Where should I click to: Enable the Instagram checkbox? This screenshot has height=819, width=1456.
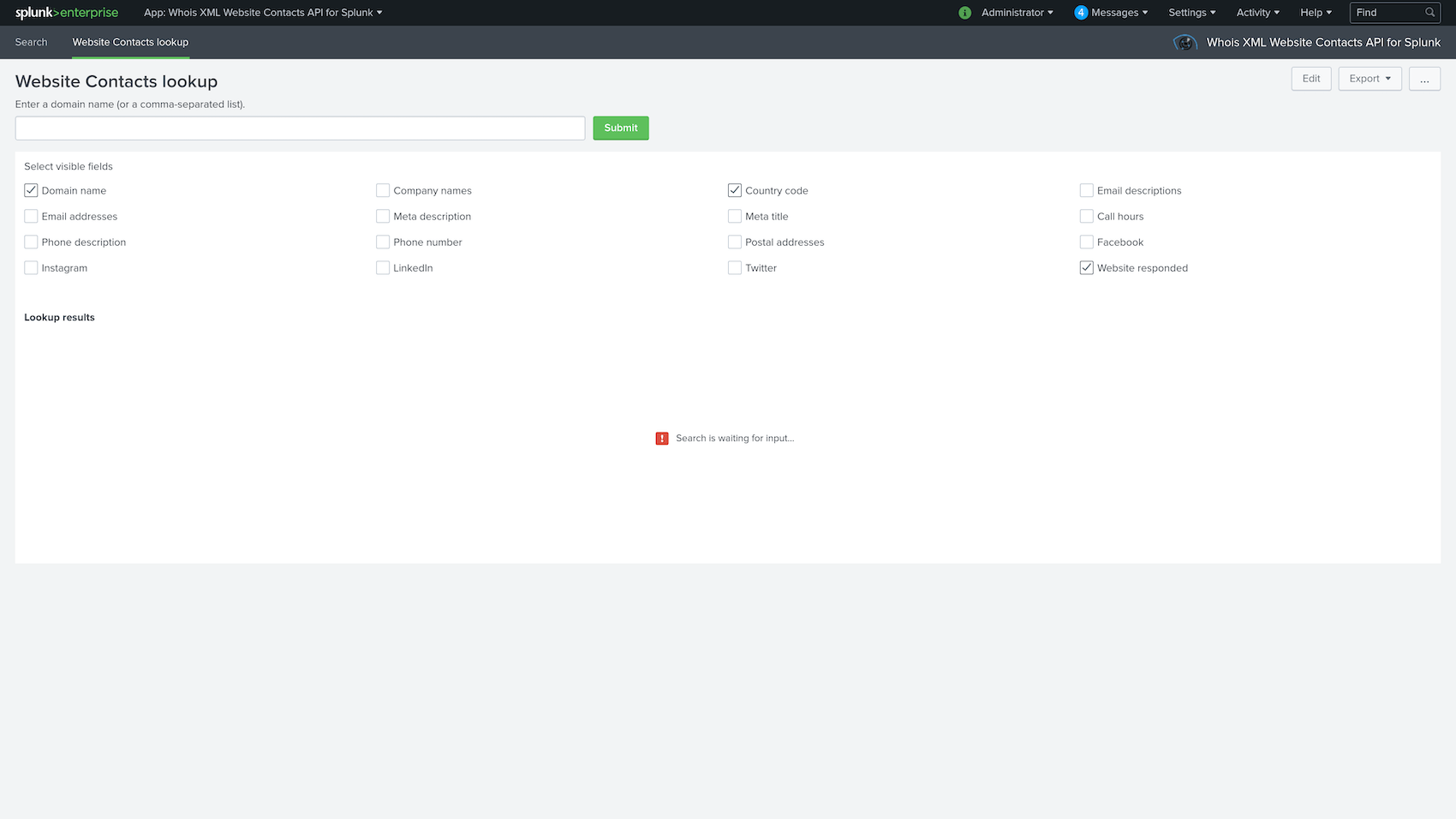[x=31, y=267]
